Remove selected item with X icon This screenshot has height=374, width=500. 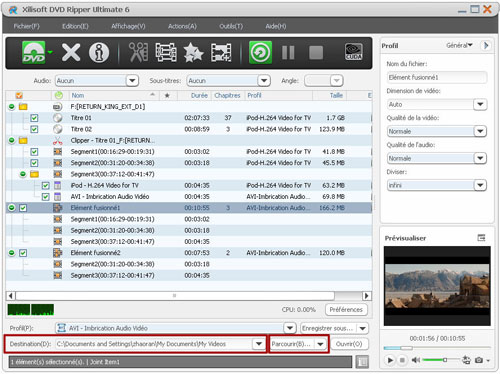click(71, 52)
